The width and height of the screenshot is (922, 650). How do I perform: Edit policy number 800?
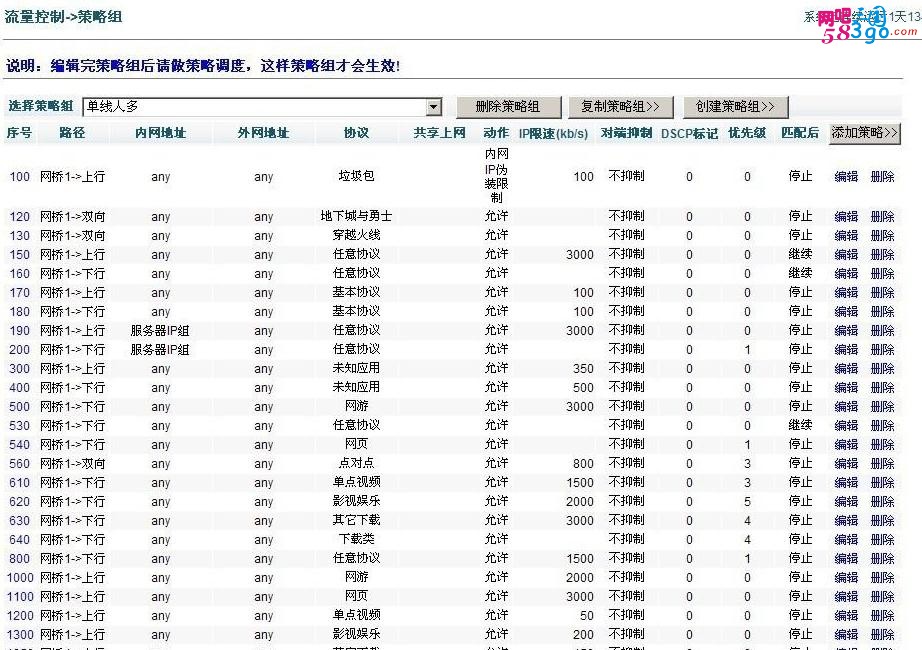point(846,558)
